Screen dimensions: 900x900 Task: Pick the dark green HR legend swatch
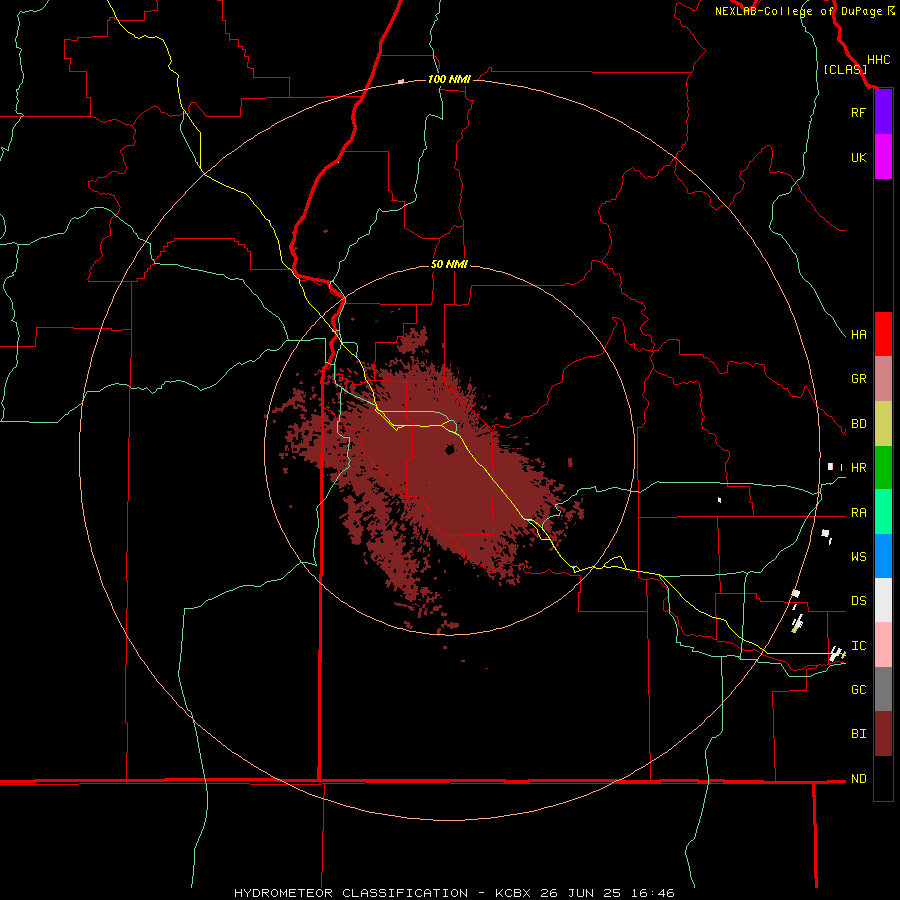point(883,468)
